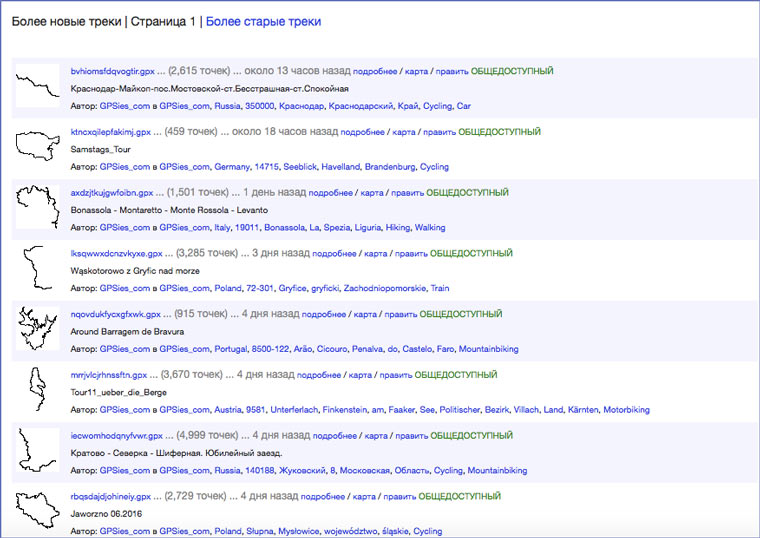This screenshot has width=760, height=538.
Task: Click 'карта' for the bvhiomsfdqvogtir.gpx track
Action: pos(416,72)
